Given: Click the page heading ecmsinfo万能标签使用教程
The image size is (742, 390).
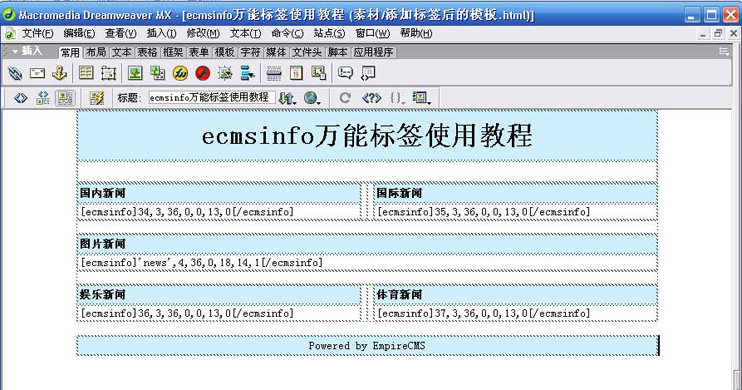Looking at the screenshot, I should [367, 136].
